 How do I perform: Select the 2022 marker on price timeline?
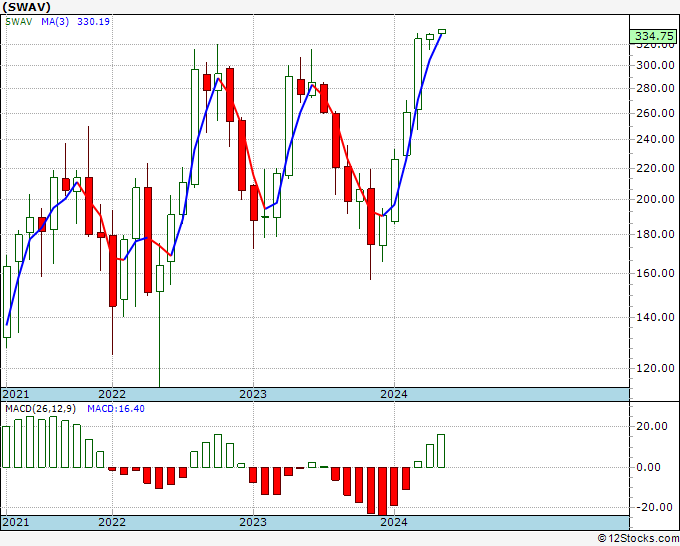coord(112,394)
